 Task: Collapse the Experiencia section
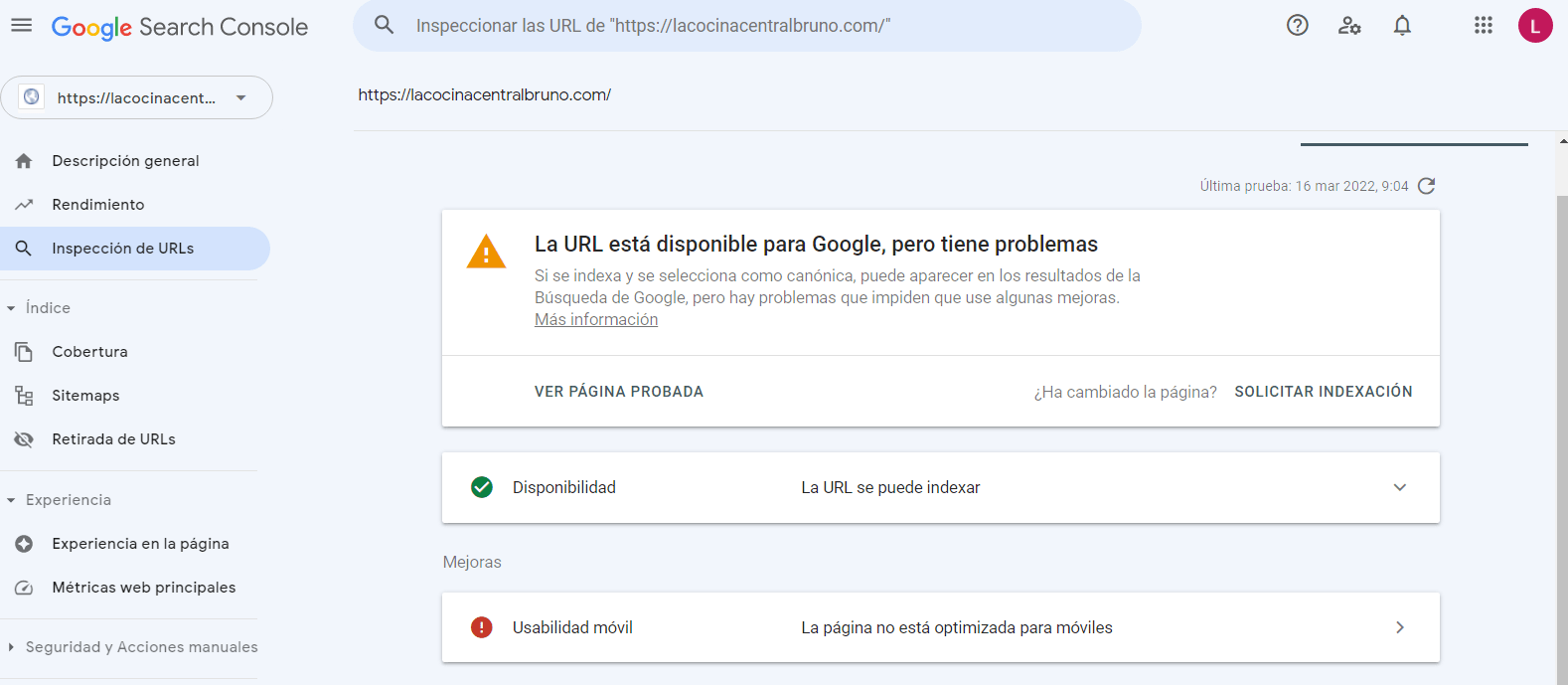click(11, 500)
